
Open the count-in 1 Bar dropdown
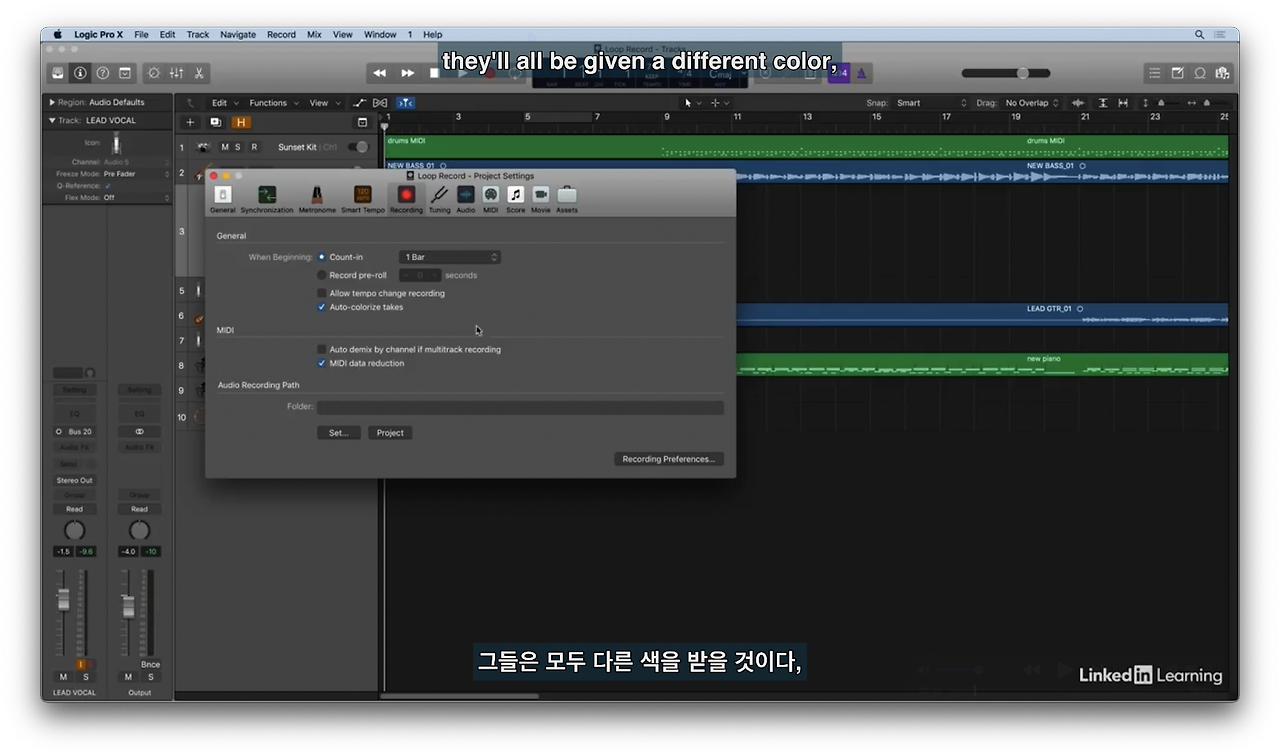[450, 257]
